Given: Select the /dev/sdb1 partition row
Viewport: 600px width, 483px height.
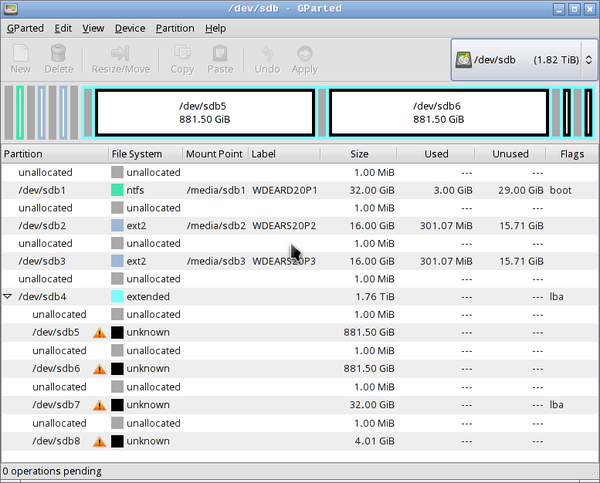Looking at the screenshot, I should [300, 190].
